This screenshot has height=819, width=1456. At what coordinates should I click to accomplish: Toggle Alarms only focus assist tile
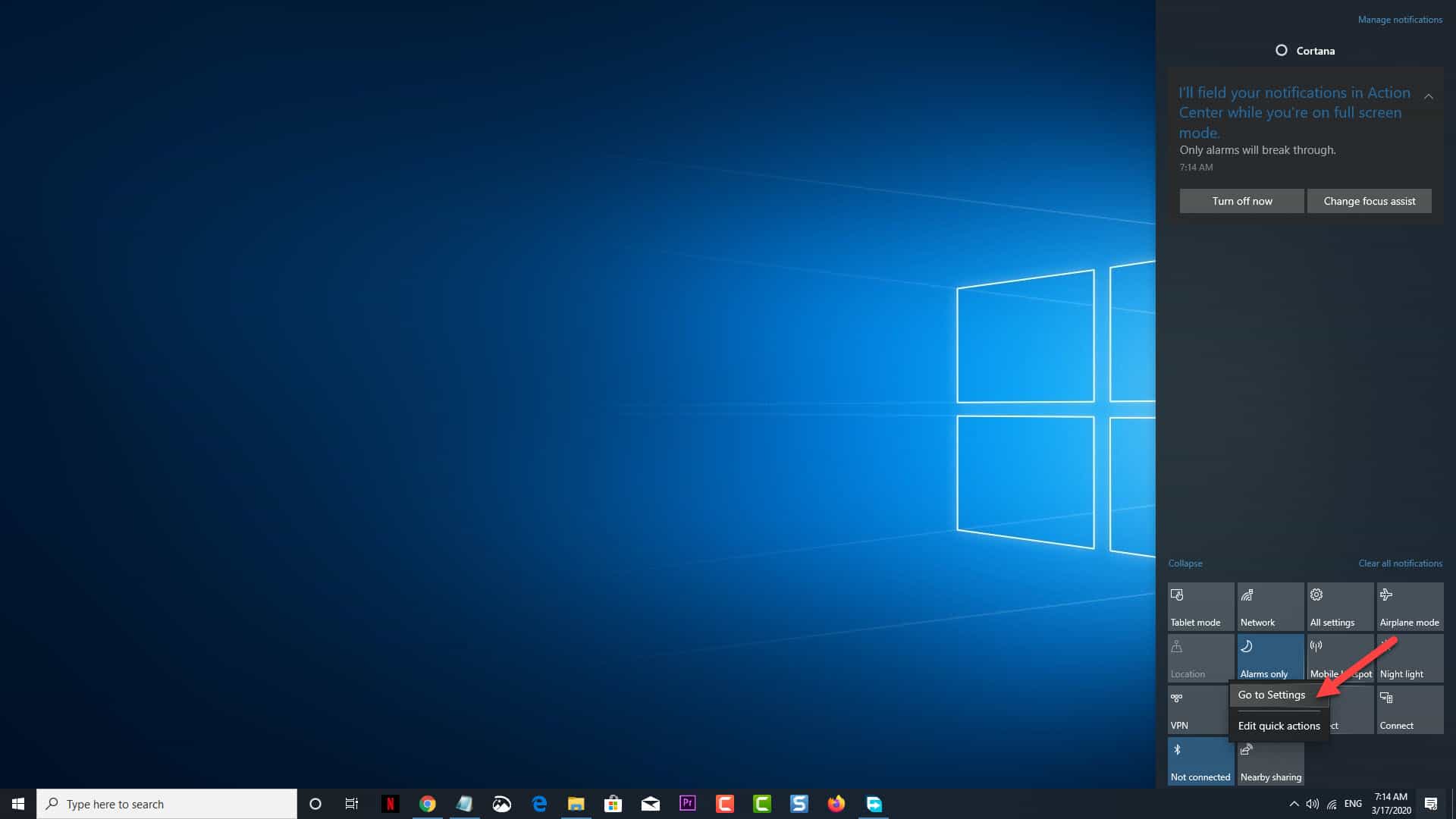[x=1270, y=657]
